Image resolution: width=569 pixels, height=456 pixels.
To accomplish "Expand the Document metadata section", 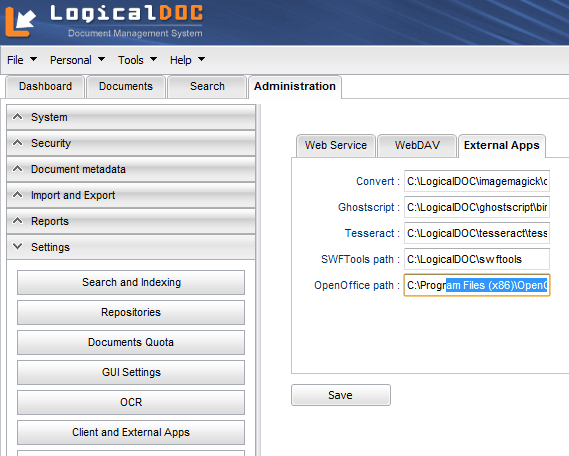I will (x=131, y=169).
